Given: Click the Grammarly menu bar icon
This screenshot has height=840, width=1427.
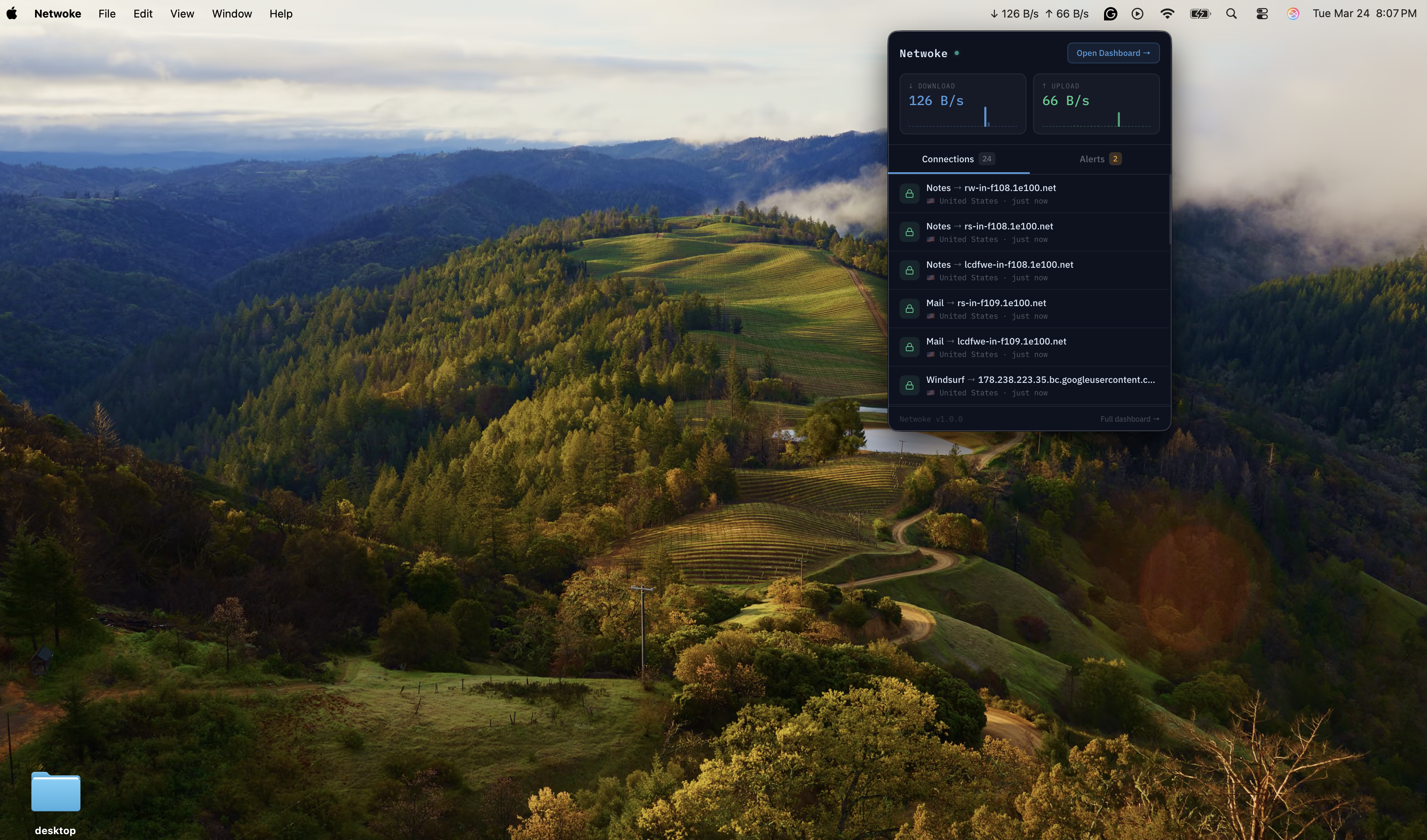Looking at the screenshot, I should coord(1110,14).
